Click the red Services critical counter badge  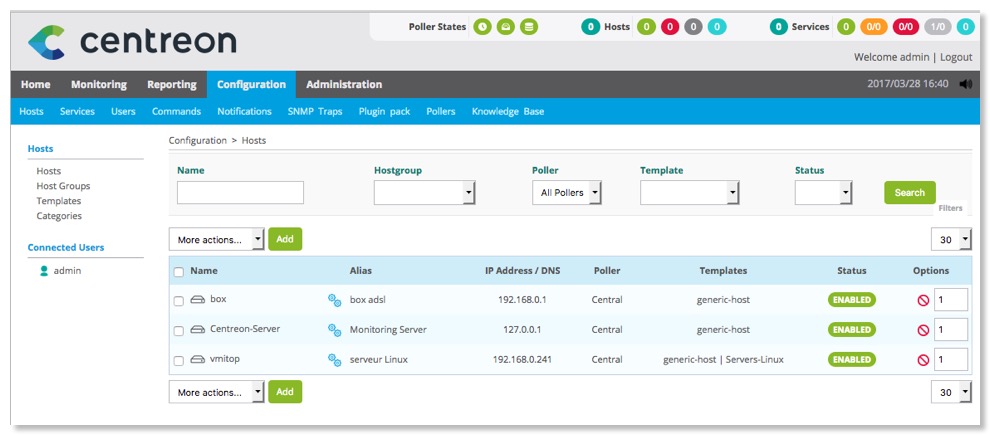[906, 27]
